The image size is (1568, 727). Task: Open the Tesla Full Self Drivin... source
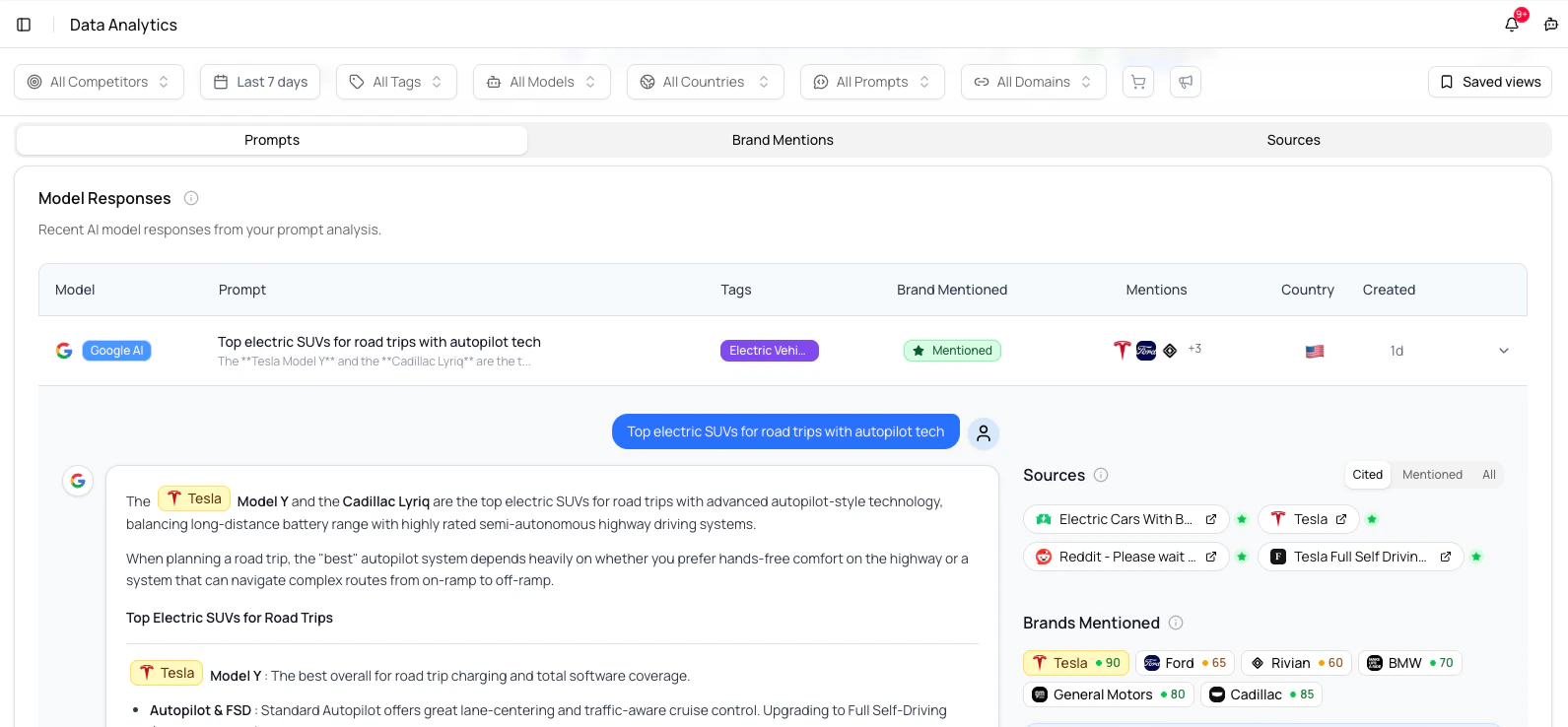click(x=1360, y=557)
